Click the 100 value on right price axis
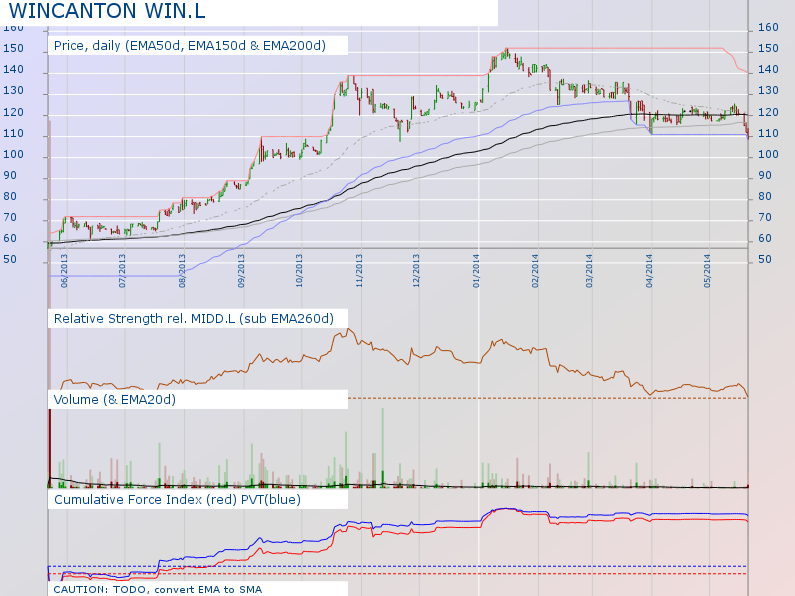Screen dimensions: 795x596 768,154
